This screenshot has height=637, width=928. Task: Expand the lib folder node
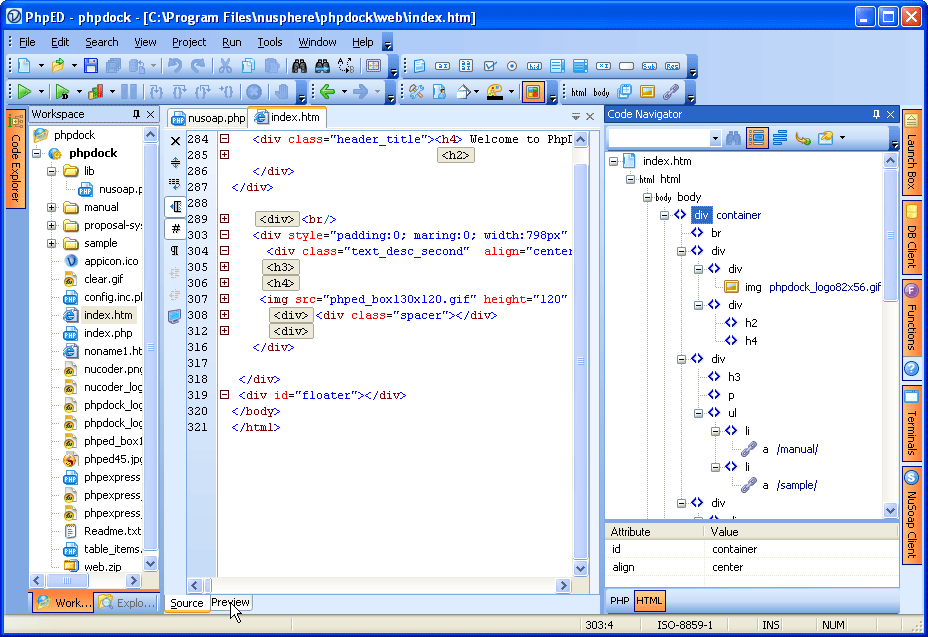coord(51,171)
